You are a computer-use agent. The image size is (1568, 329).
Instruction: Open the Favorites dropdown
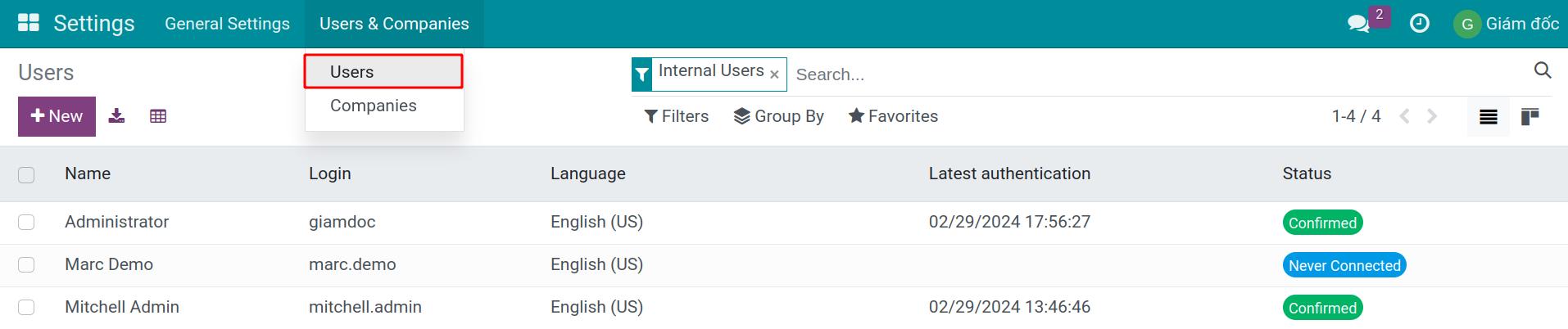click(x=893, y=116)
